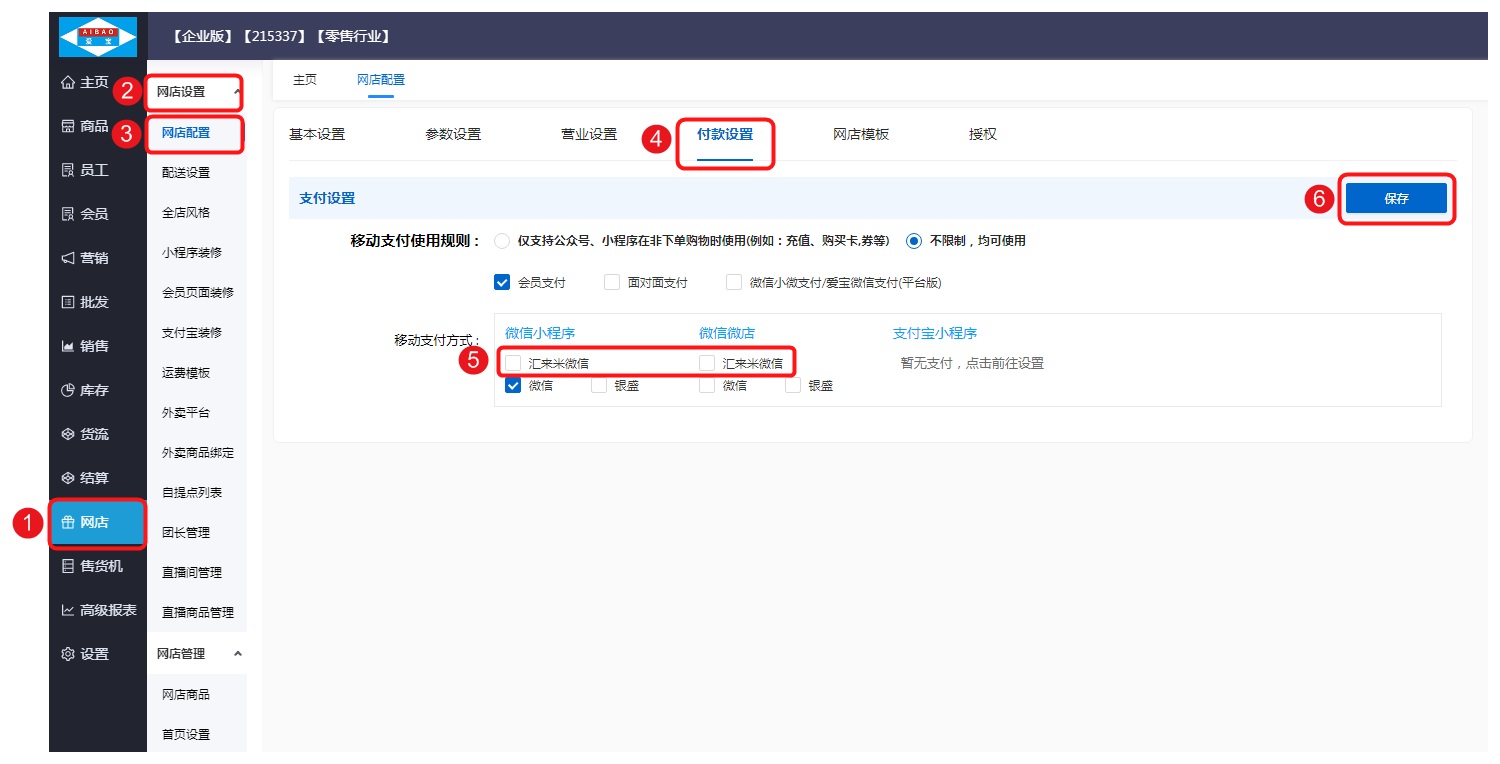Click the 微信小程序 heading link
This screenshot has width=1500, height=764.
540,333
